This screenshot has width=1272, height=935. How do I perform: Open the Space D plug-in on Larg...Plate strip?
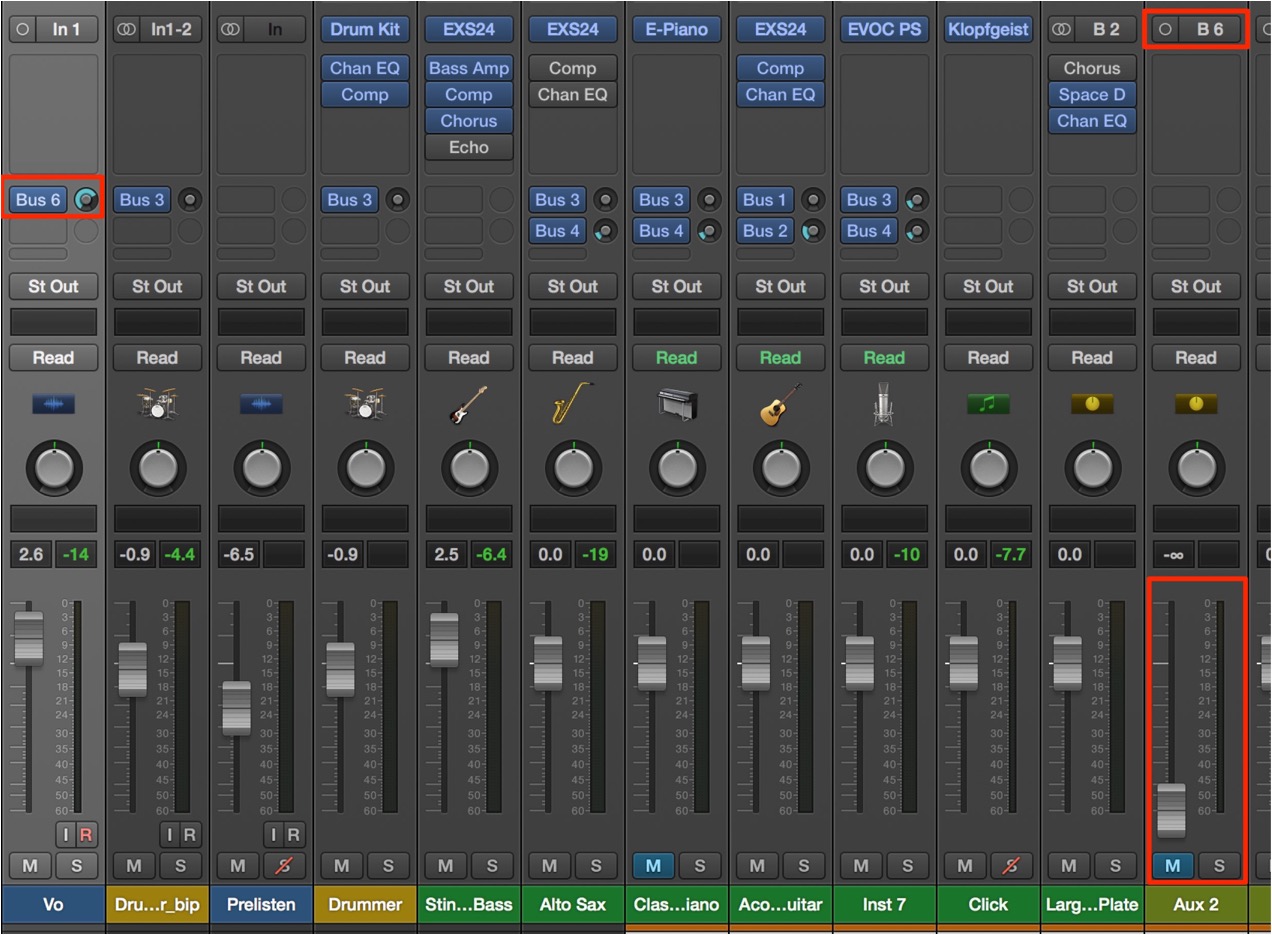[x=1092, y=95]
